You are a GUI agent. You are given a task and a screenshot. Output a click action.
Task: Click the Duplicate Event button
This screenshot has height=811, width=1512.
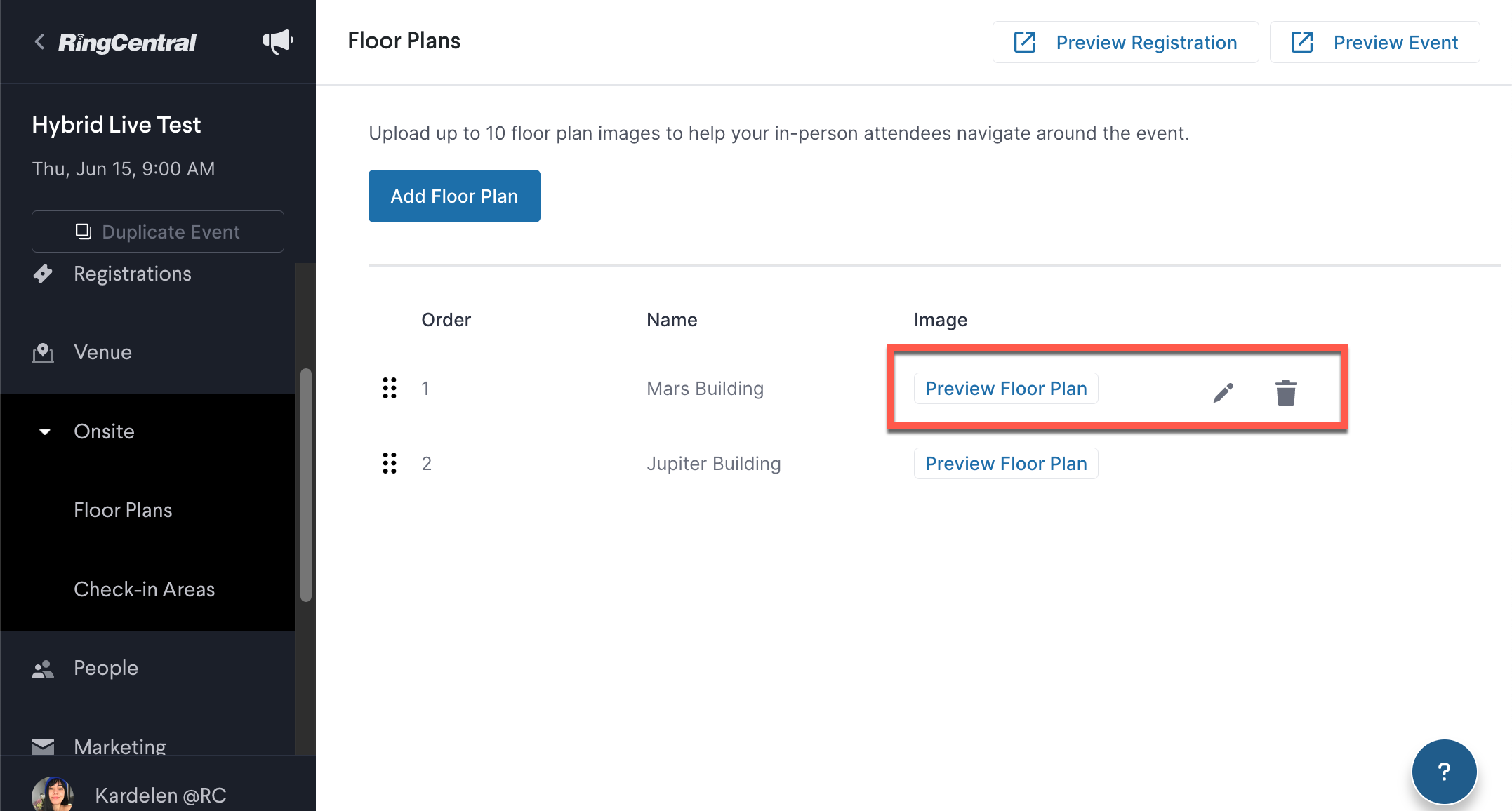coord(158,232)
